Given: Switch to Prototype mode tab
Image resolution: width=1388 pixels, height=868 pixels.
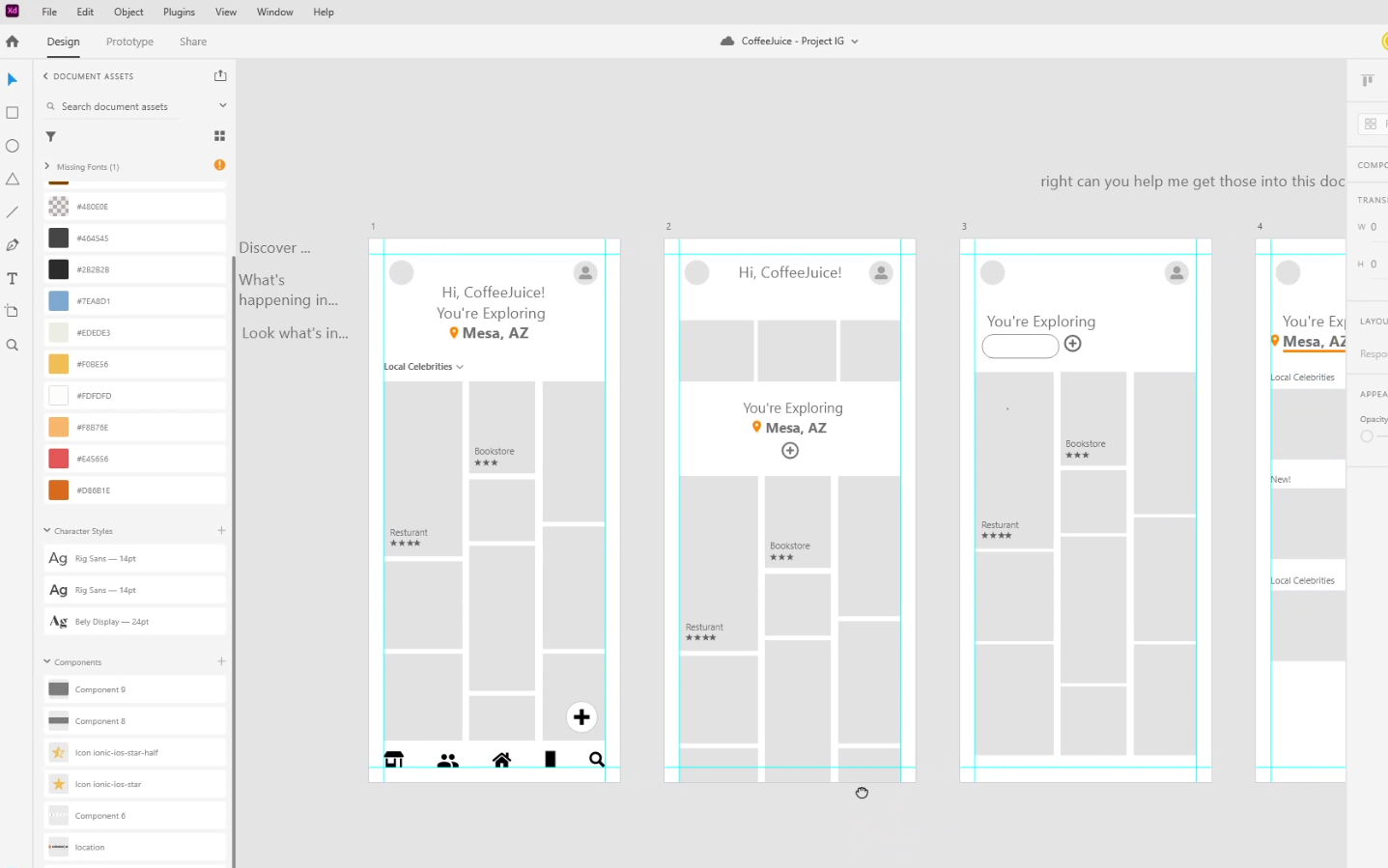Looking at the screenshot, I should 129,42.
